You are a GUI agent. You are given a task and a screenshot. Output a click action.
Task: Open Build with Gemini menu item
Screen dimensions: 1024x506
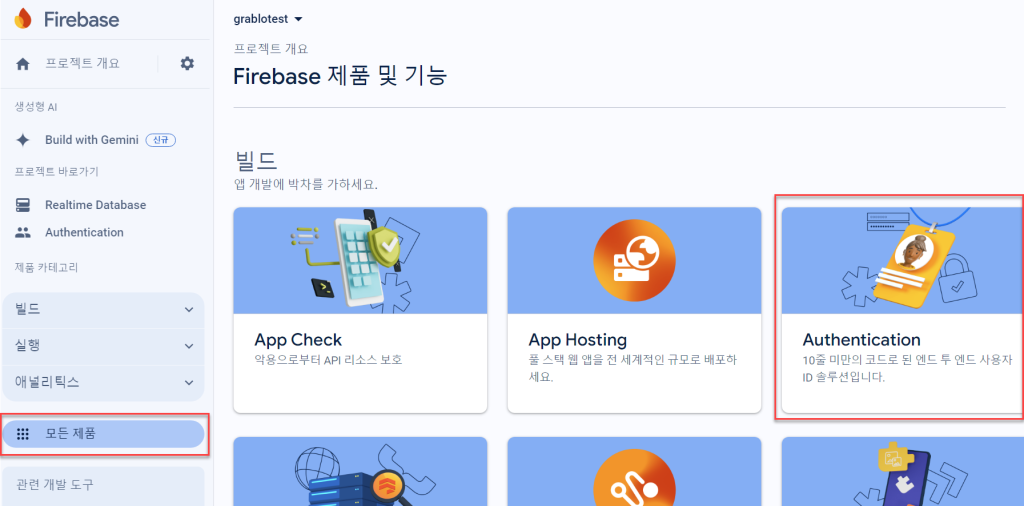[x=91, y=140]
